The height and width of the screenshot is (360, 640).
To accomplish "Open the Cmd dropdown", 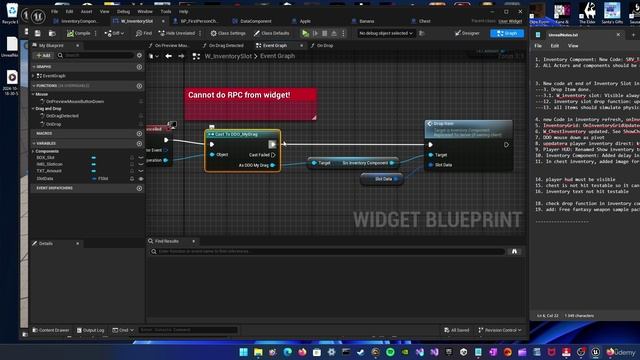I will [123, 330].
